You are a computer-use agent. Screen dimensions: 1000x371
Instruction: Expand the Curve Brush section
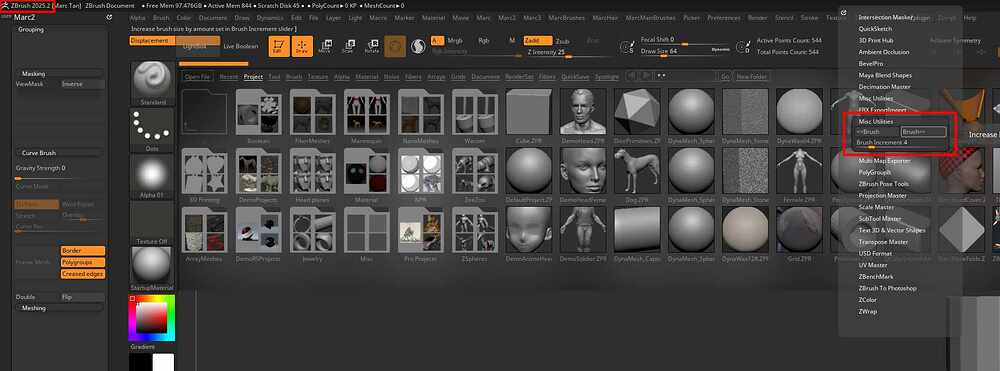coord(59,153)
